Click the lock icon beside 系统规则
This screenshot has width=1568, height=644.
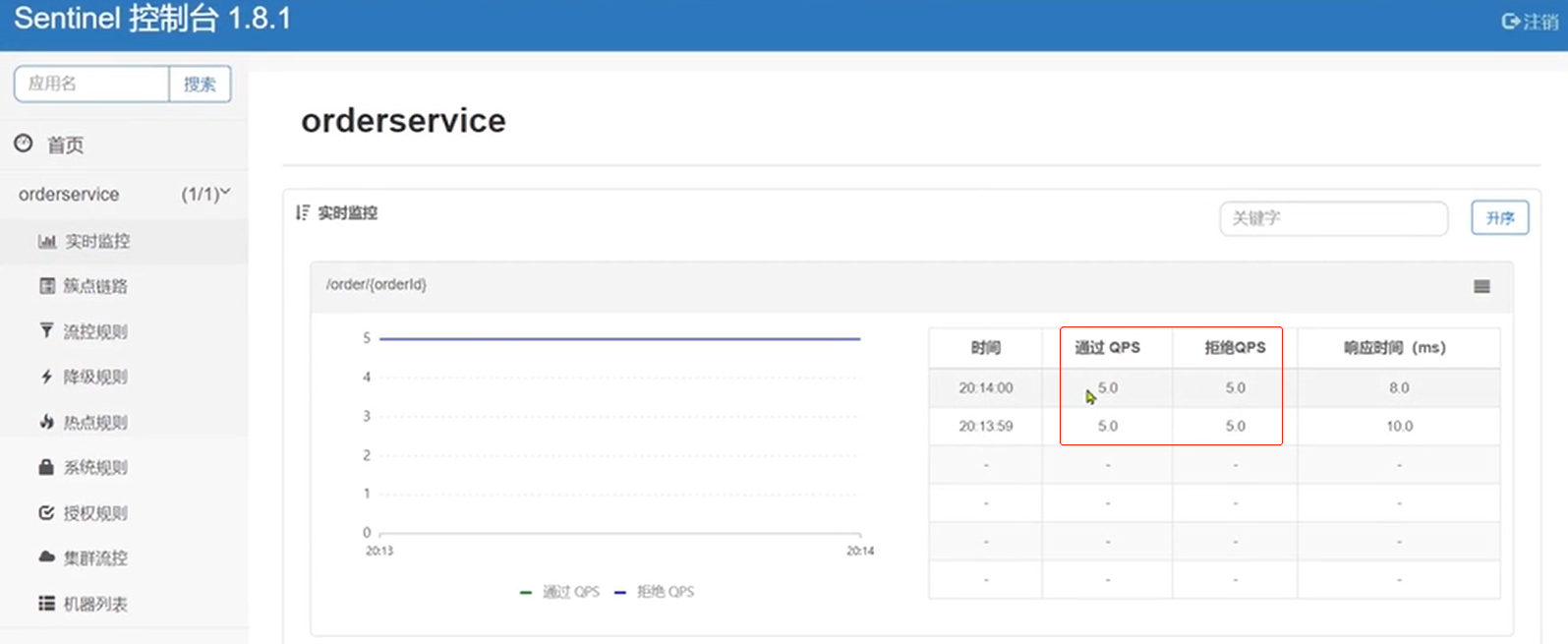point(46,467)
